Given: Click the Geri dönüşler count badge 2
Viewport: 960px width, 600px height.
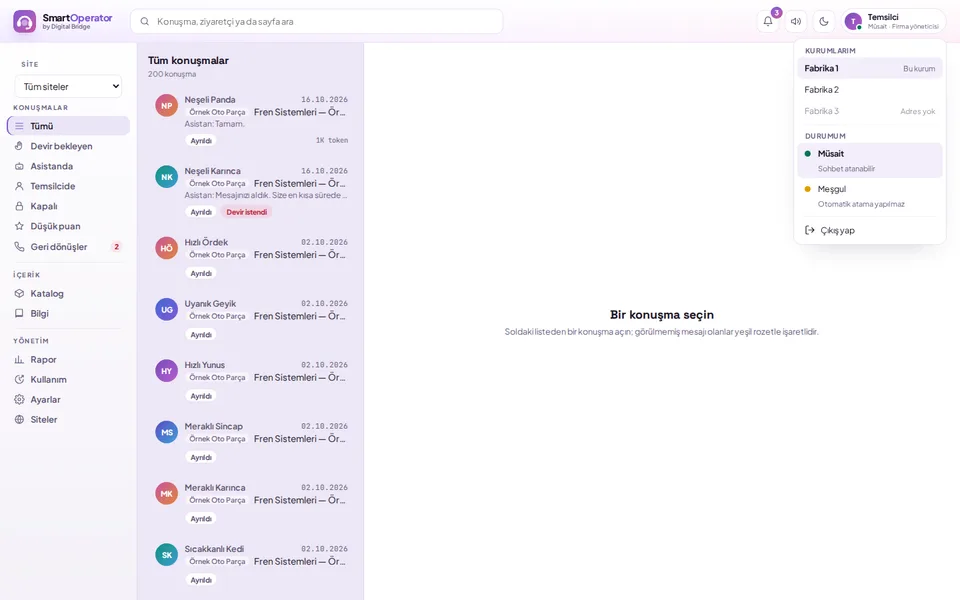Looking at the screenshot, I should coord(116,247).
